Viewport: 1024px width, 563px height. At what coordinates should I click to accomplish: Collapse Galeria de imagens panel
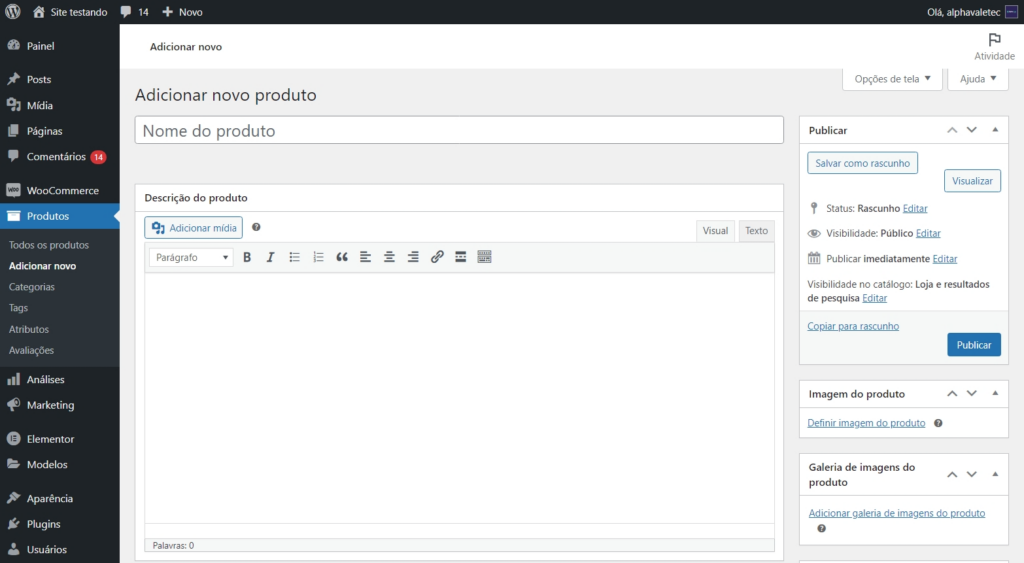click(x=995, y=474)
